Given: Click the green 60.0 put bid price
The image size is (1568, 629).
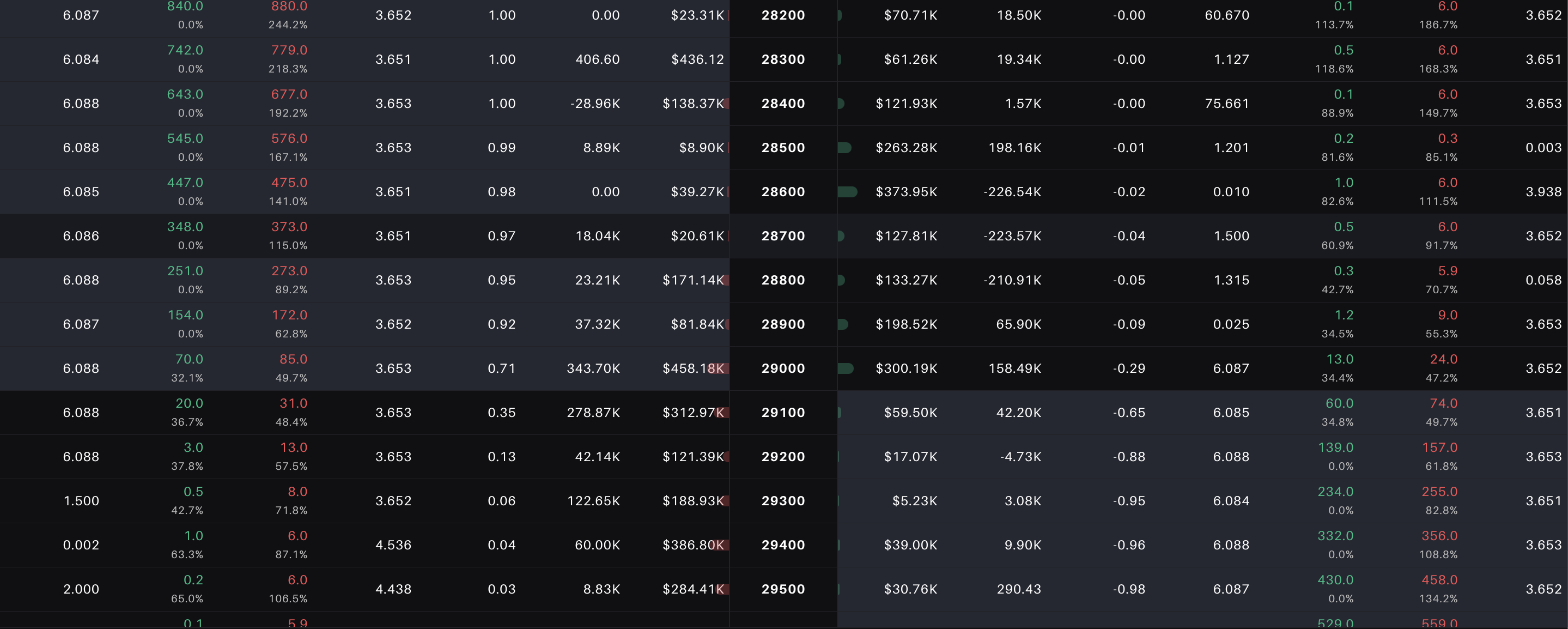Looking at the screenshot, I should pos(1339,403).
